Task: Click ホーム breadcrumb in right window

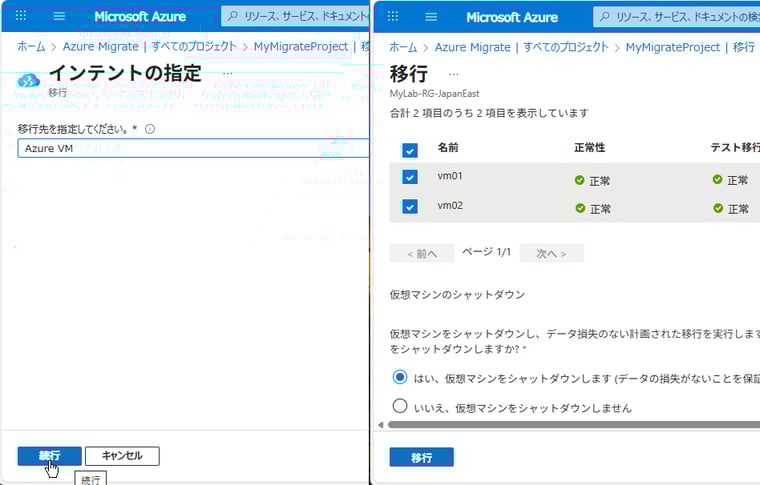Action: (403, 47)
